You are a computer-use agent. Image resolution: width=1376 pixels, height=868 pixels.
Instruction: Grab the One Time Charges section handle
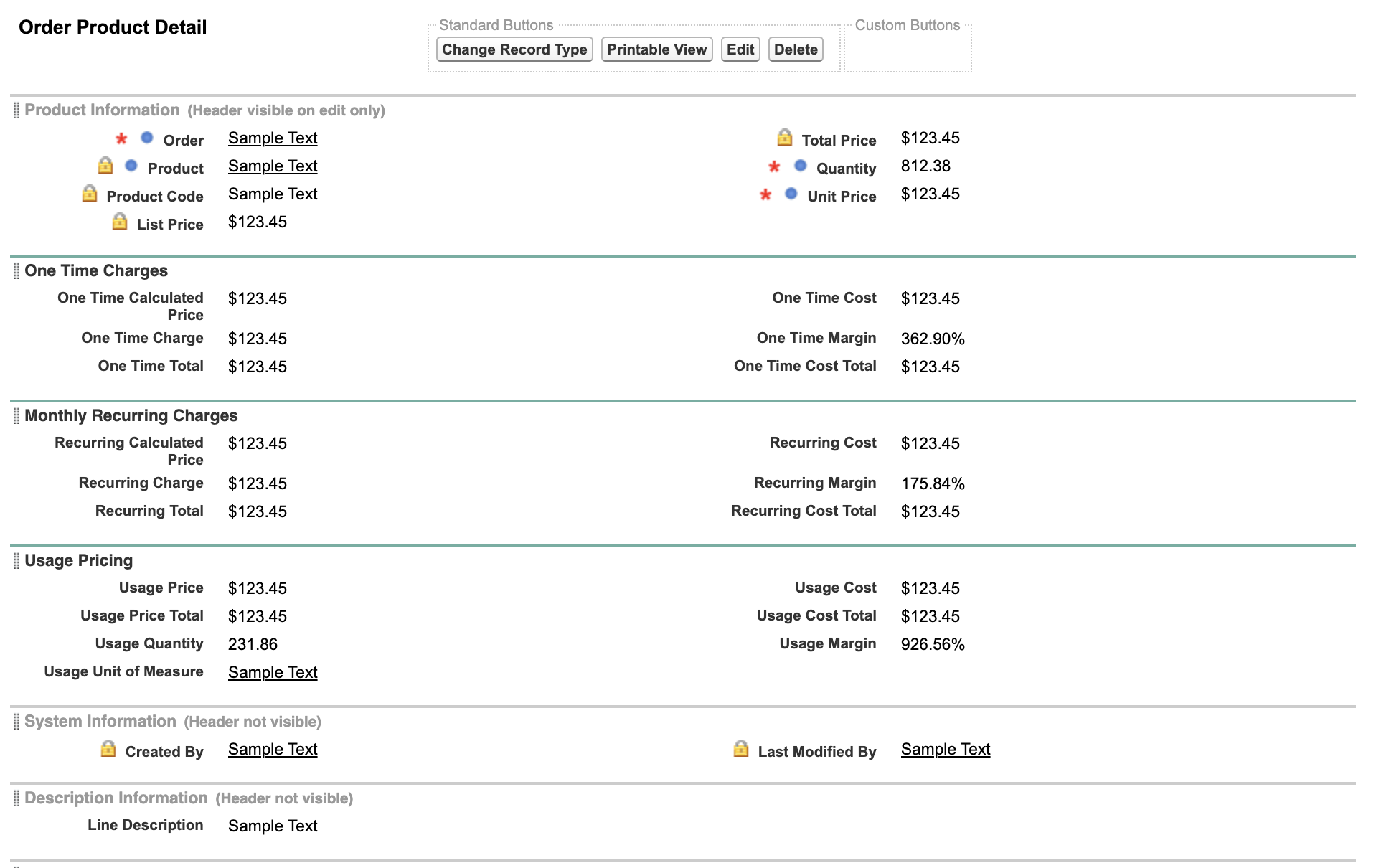click(x=17, y=271)
